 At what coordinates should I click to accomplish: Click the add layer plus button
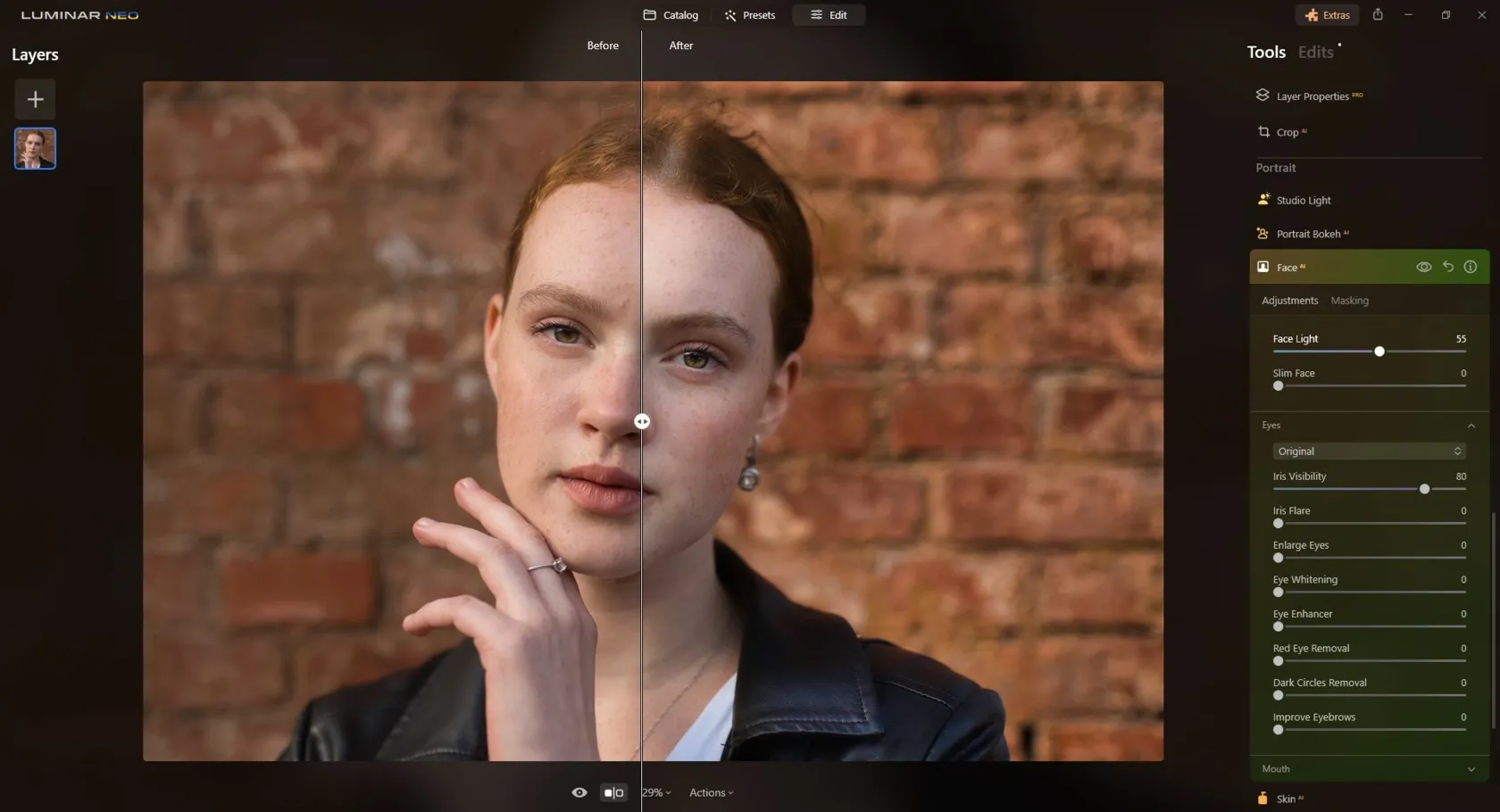click(35, 99)
